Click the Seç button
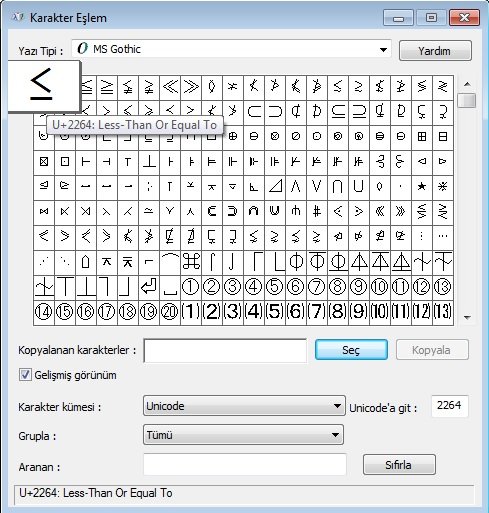 [x=351, y=350]
